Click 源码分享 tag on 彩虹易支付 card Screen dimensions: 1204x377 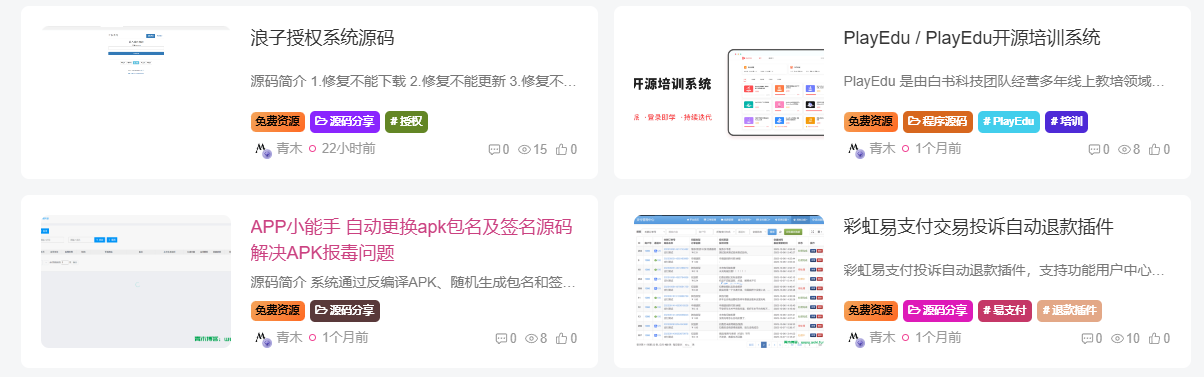(938, 310)
